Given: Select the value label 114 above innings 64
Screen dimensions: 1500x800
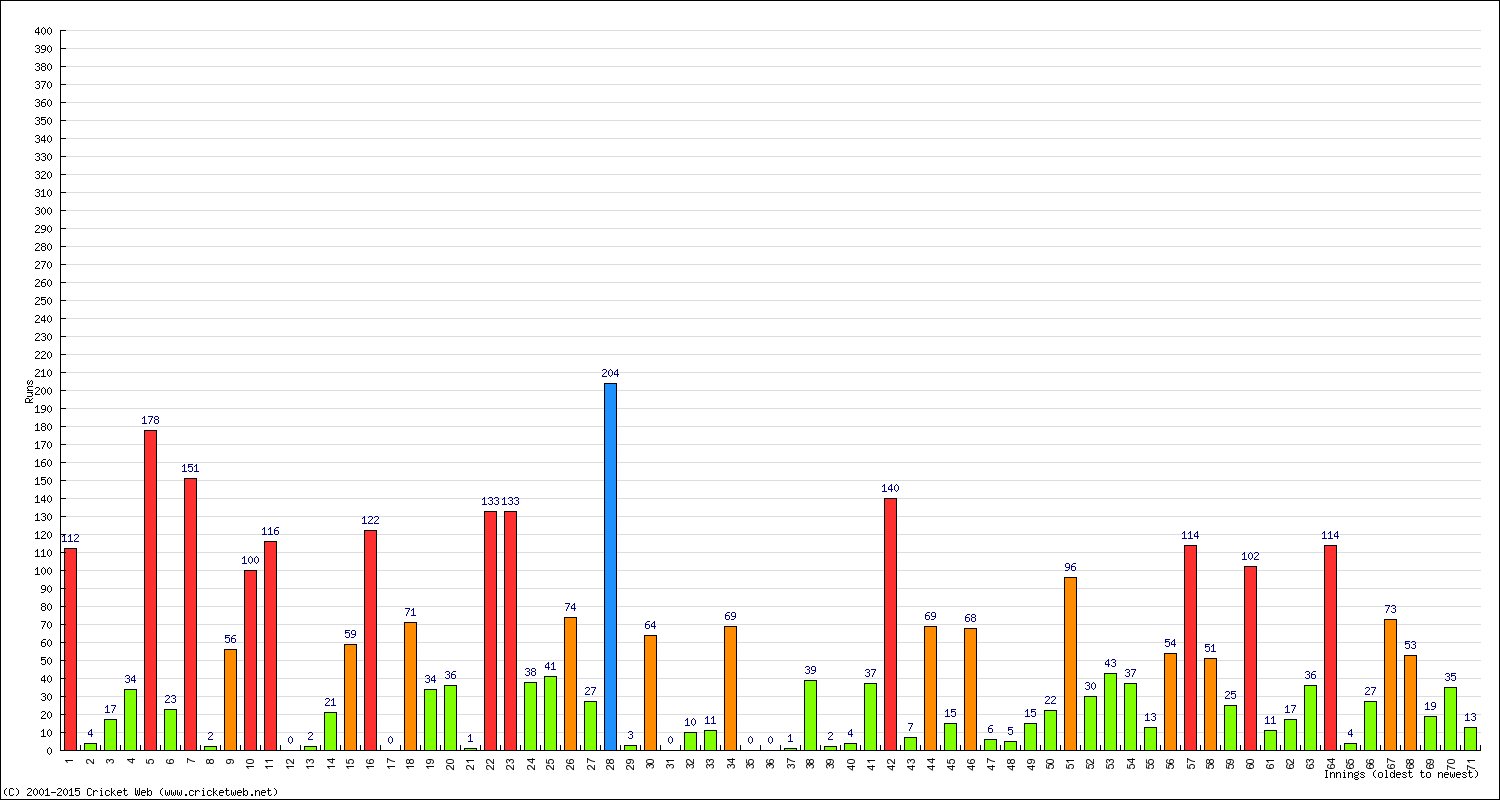Looking at the screenshot, I should click(x=1330, y=535).
